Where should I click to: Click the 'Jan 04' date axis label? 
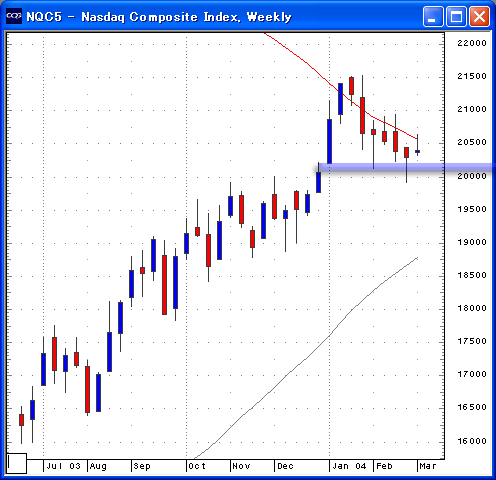(x=349, y=466)
